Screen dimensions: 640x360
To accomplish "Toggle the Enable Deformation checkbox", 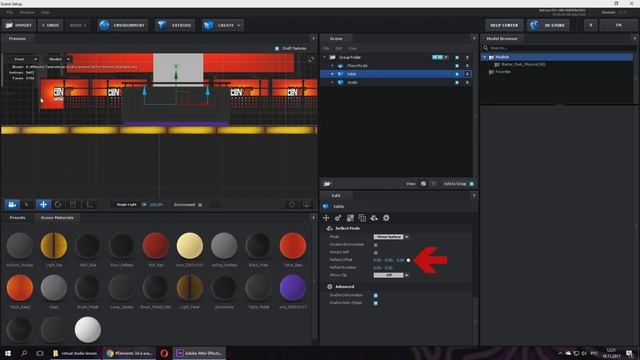I will pyautogui.click(x=376, y=295).
